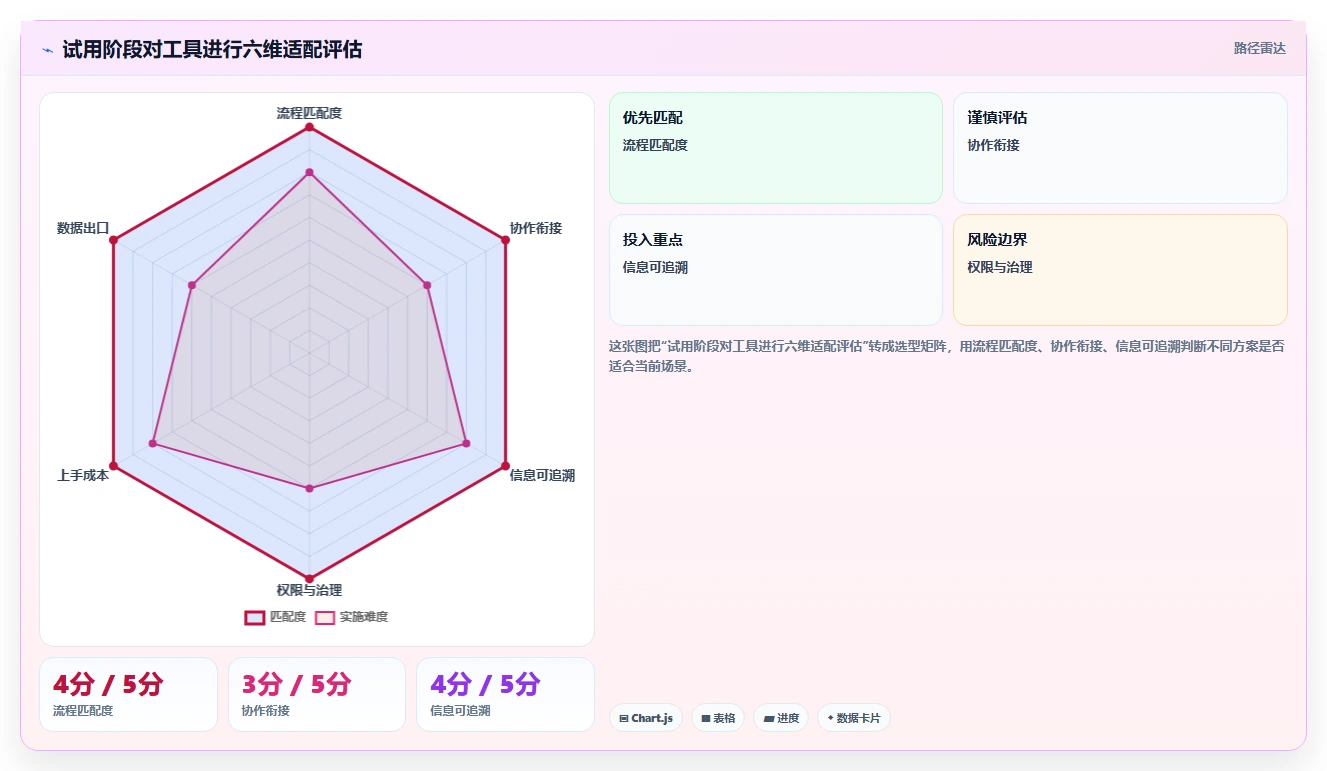Click the outer 匹配度 data point on 上手成本 axis
This screenshot has width=1327, height=771.
pos(113,466)
